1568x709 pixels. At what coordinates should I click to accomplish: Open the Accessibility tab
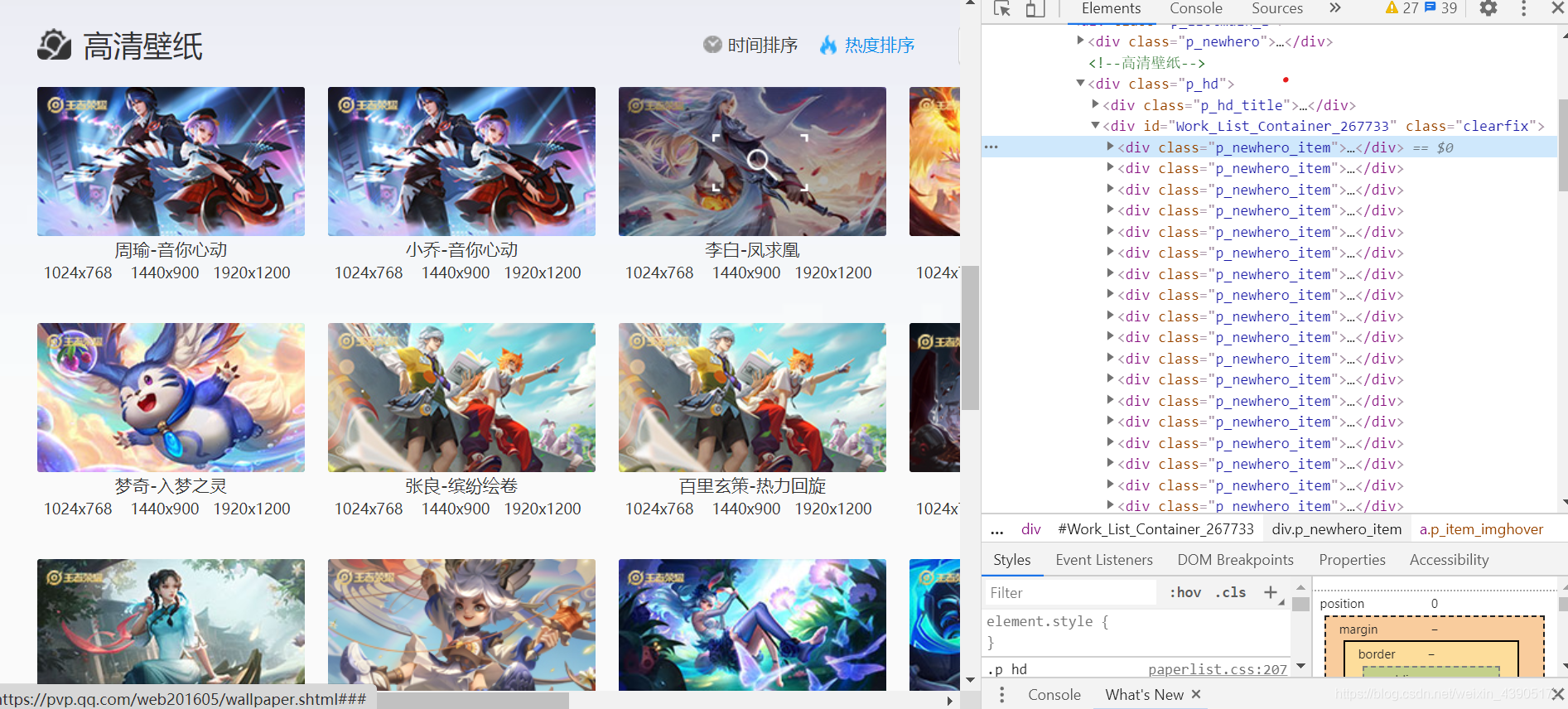point(1449,560)
